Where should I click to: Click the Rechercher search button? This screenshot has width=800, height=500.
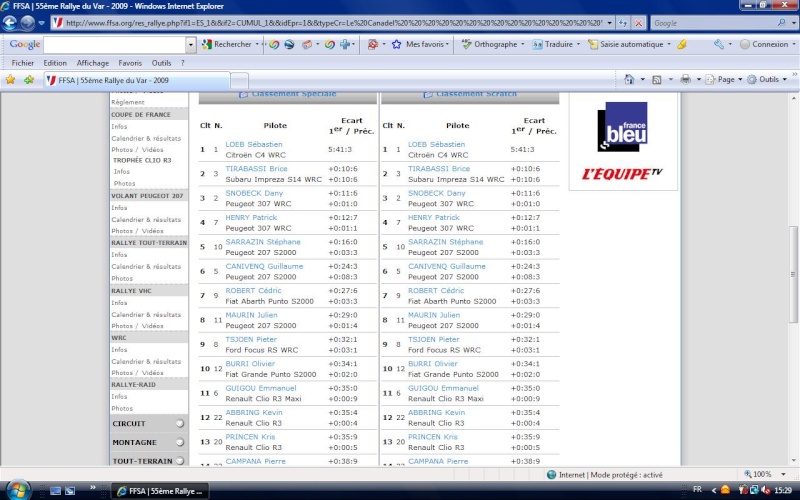click(227, 44)
